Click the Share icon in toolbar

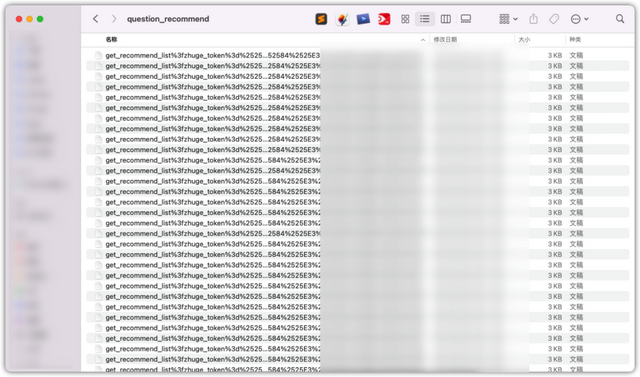533,19
